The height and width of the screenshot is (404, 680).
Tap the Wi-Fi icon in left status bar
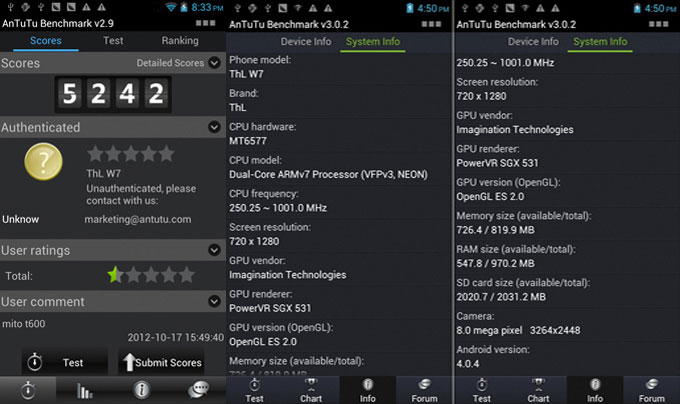171,7
